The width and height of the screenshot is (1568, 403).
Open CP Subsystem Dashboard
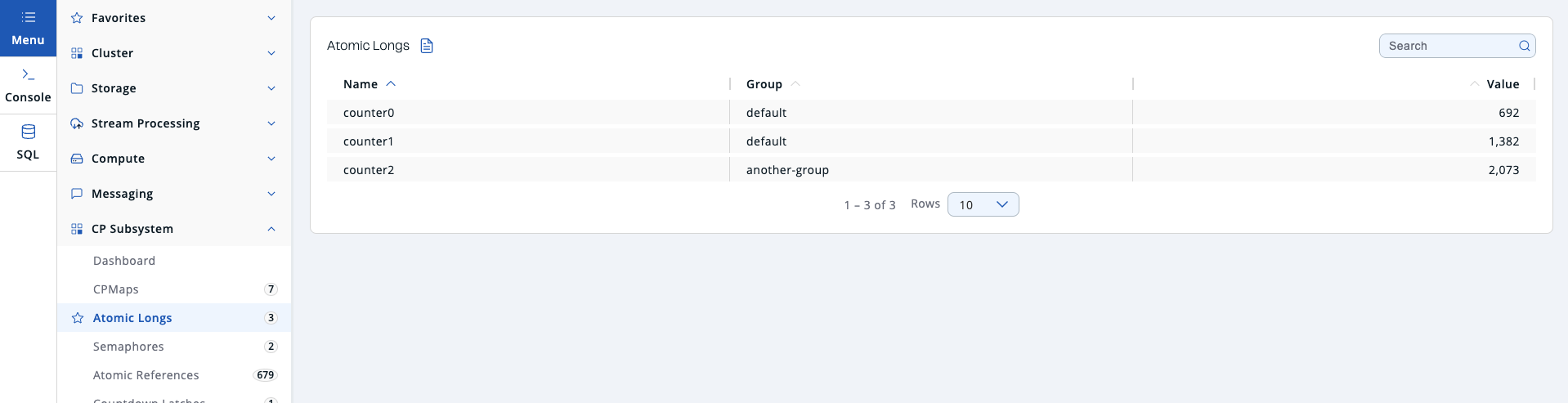click(124, 261)
